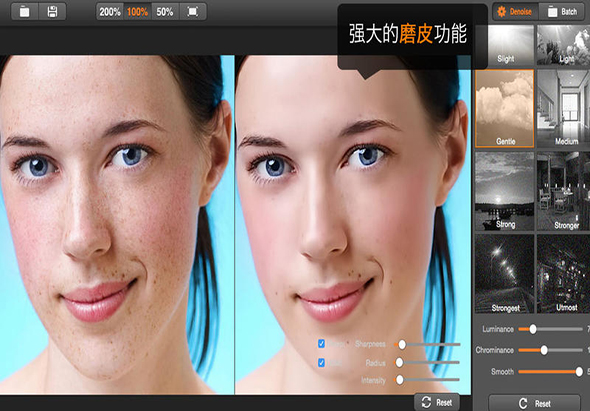The height and width of the screenshot is (411, 590).
Task: Click the "Intensity" label
Action: [373, 380]
